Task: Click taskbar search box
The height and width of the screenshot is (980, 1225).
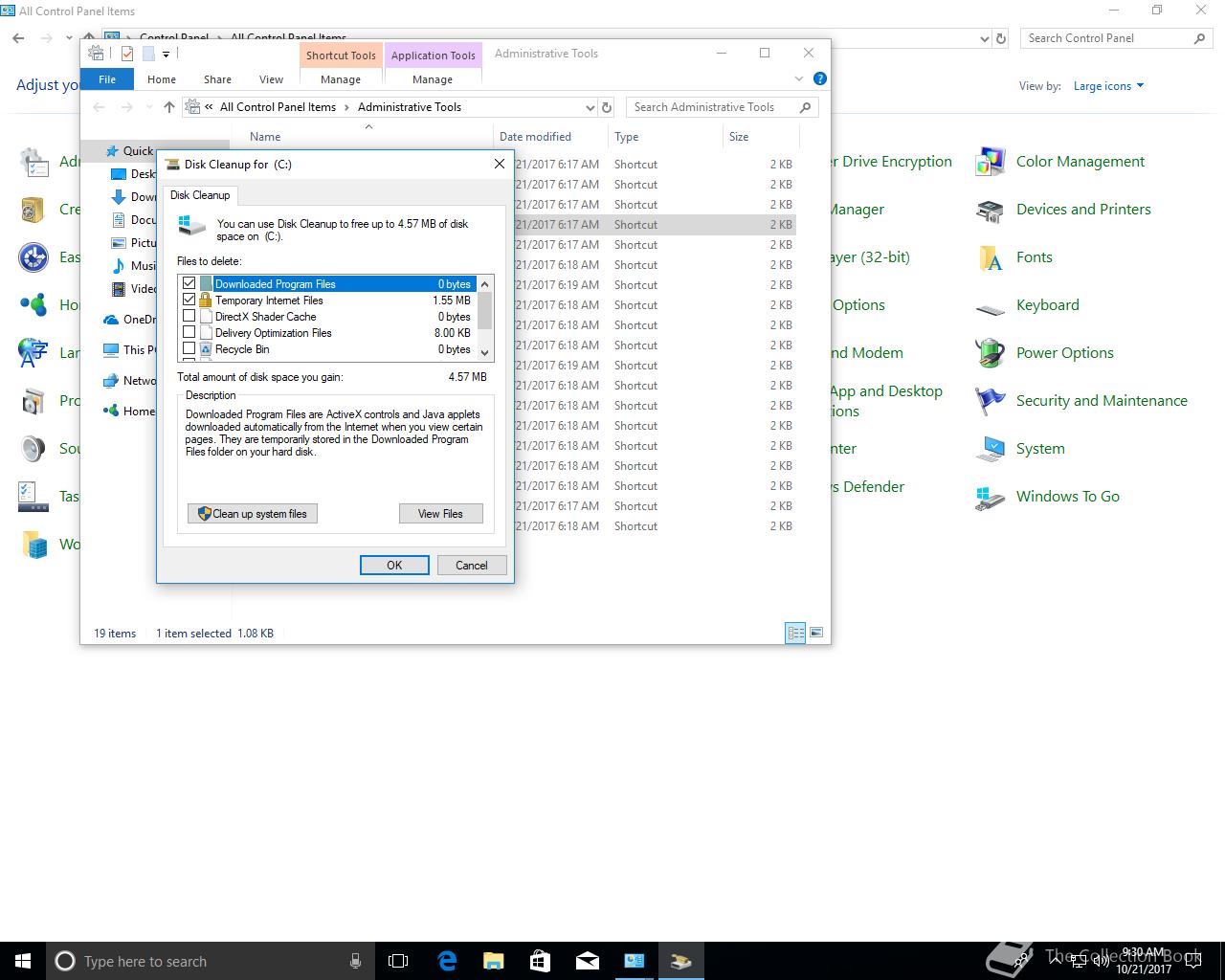Action: (x=211, y=961)
